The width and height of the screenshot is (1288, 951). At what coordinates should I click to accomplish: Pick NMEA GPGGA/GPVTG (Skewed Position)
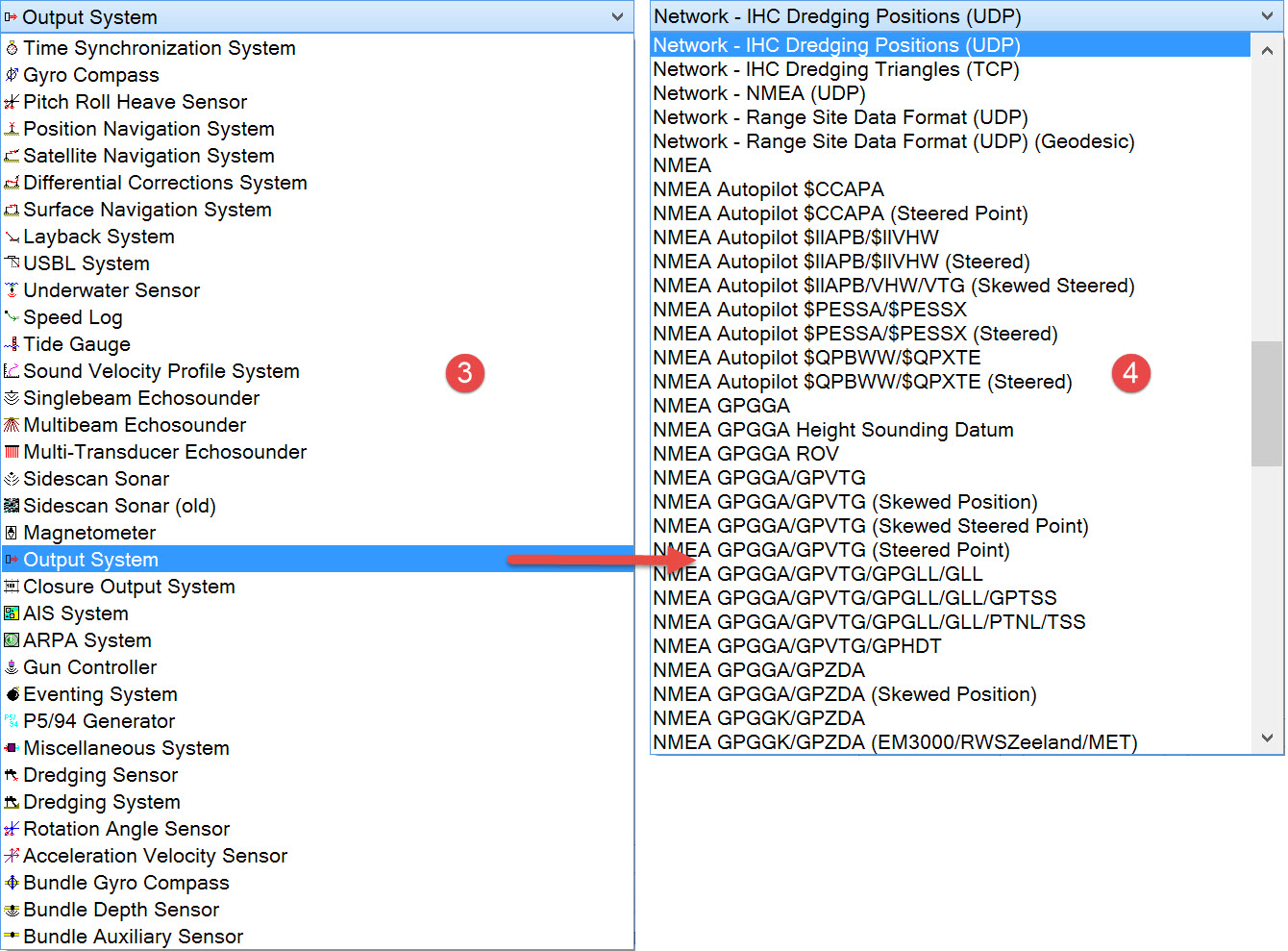point(951,502)
